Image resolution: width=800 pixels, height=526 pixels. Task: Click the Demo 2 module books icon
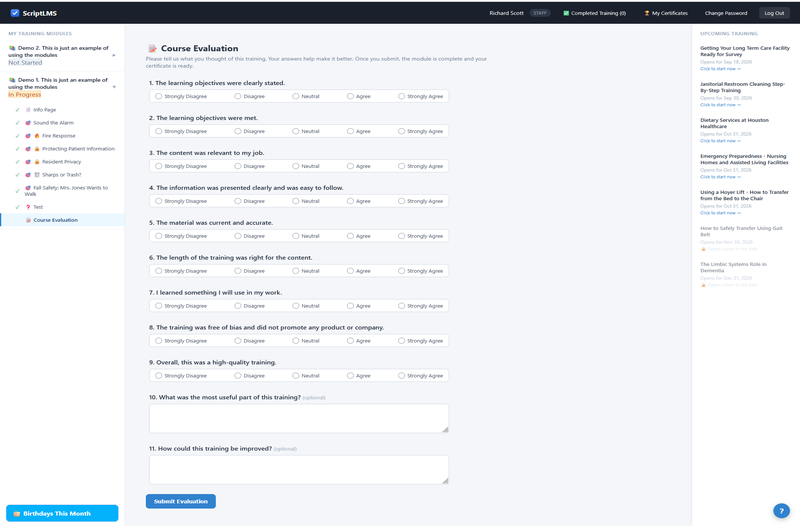[12, 48]
